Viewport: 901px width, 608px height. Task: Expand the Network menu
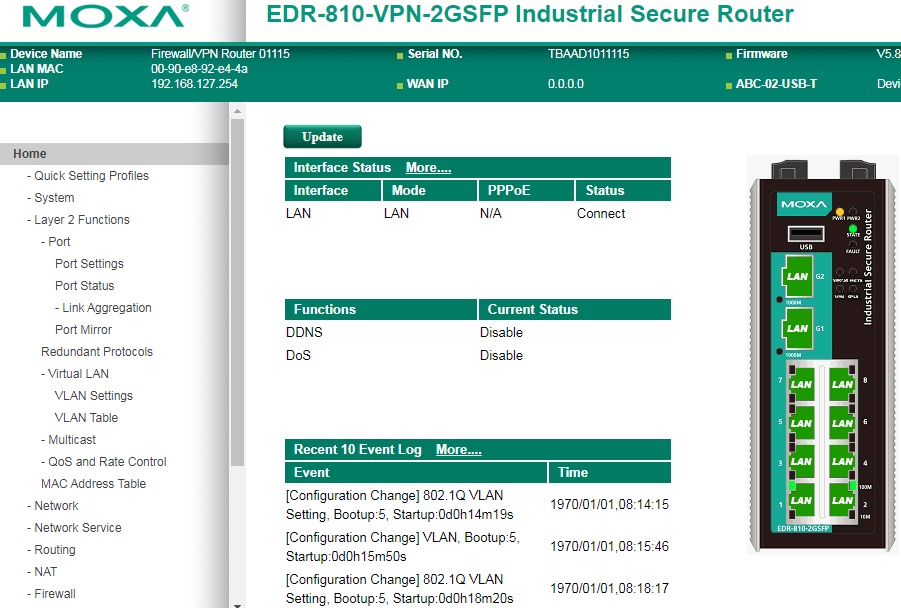point(56,506)
